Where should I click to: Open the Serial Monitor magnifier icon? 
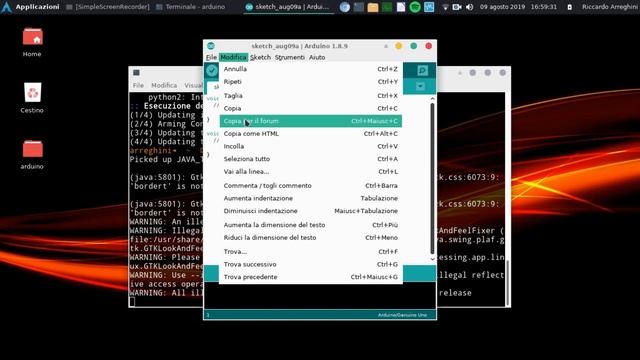pos(422,70)
